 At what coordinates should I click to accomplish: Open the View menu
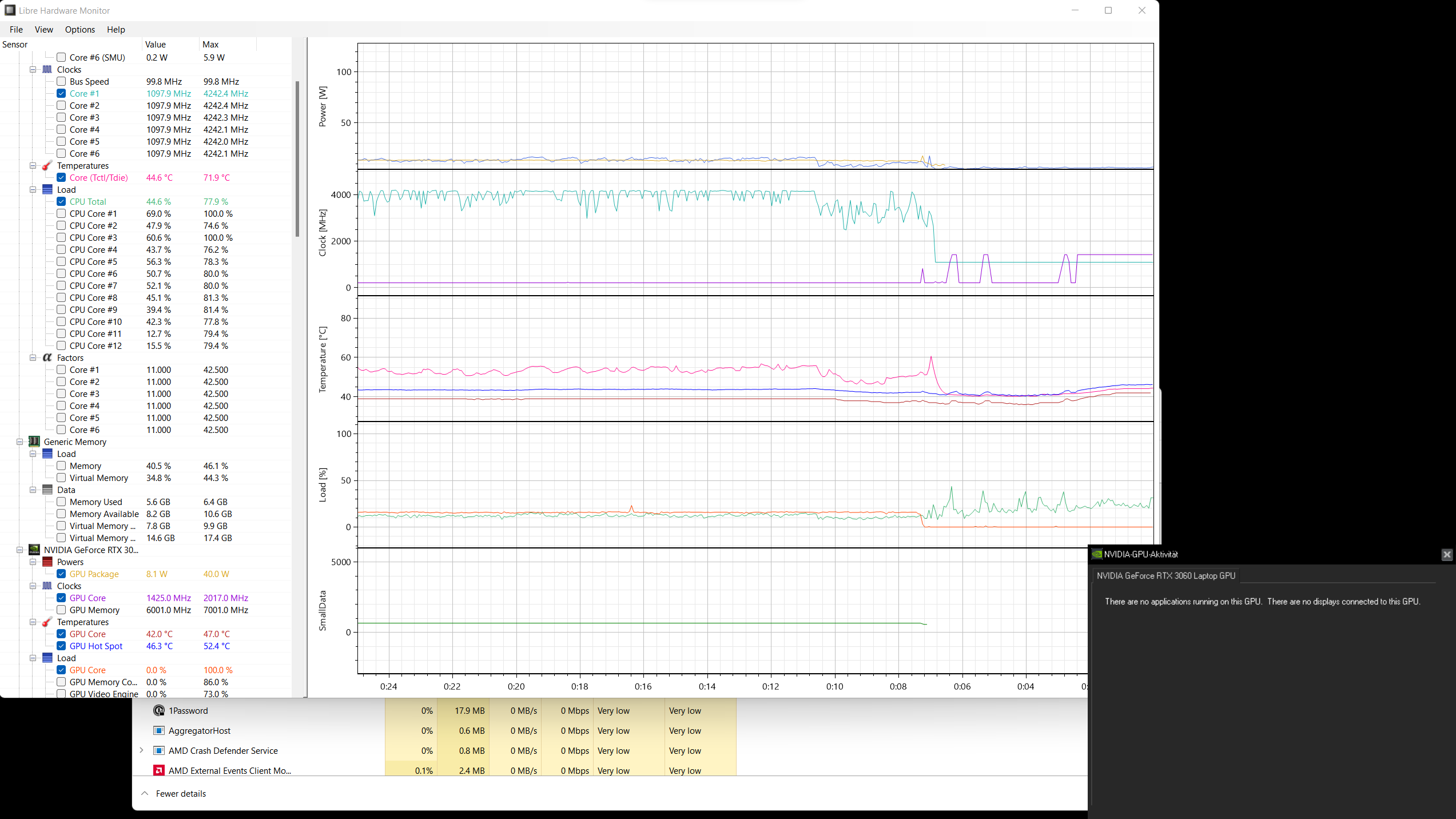43,29
